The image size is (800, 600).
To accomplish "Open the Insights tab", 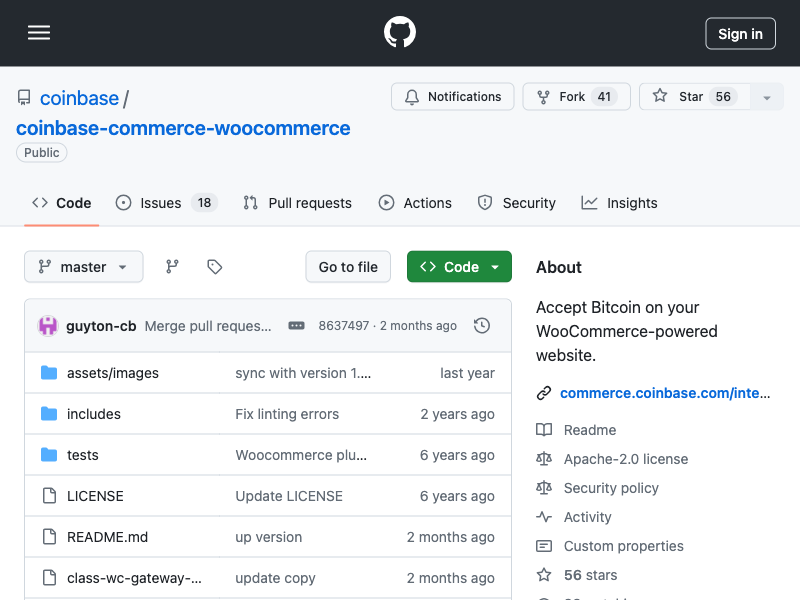I will (x=619, y=203).
